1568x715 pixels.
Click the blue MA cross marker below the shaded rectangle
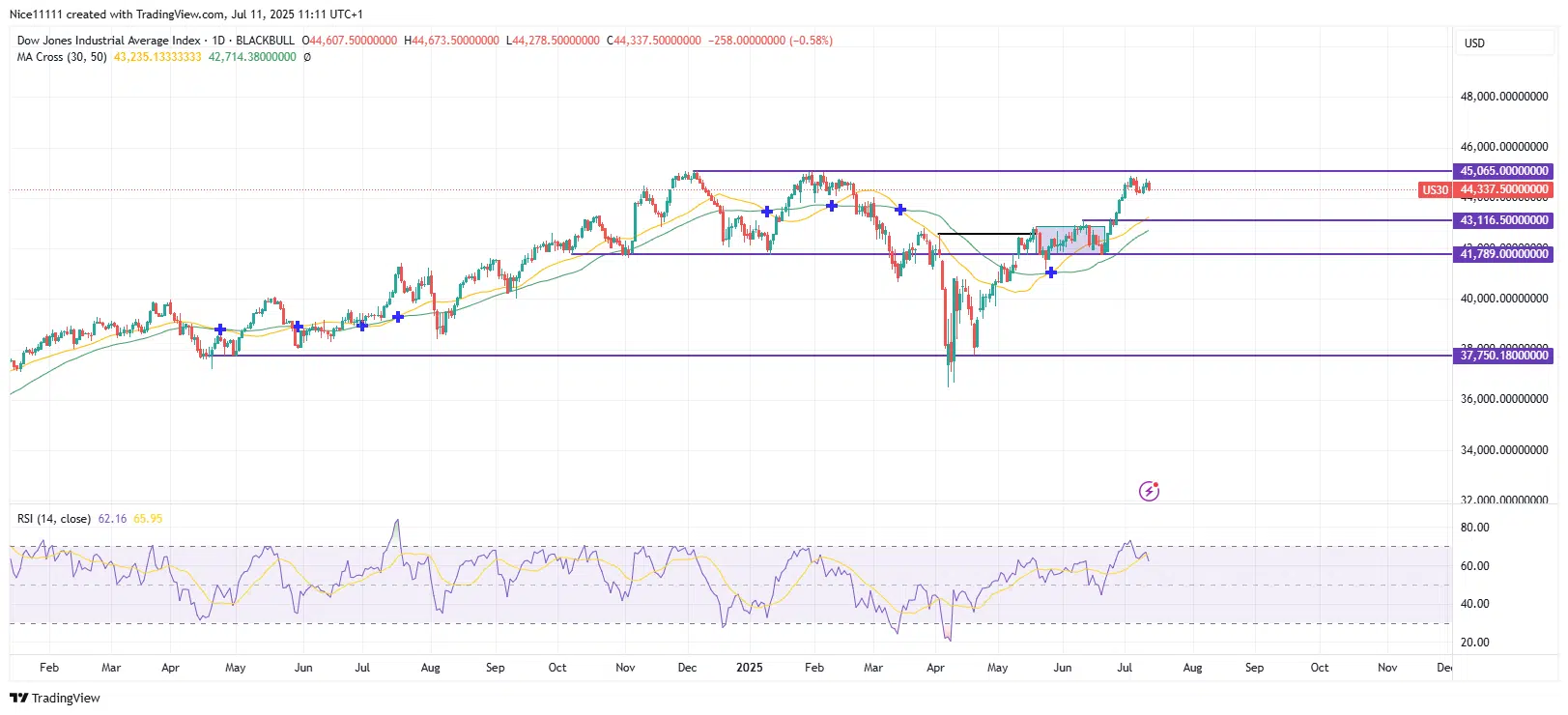pos(1051,272)
